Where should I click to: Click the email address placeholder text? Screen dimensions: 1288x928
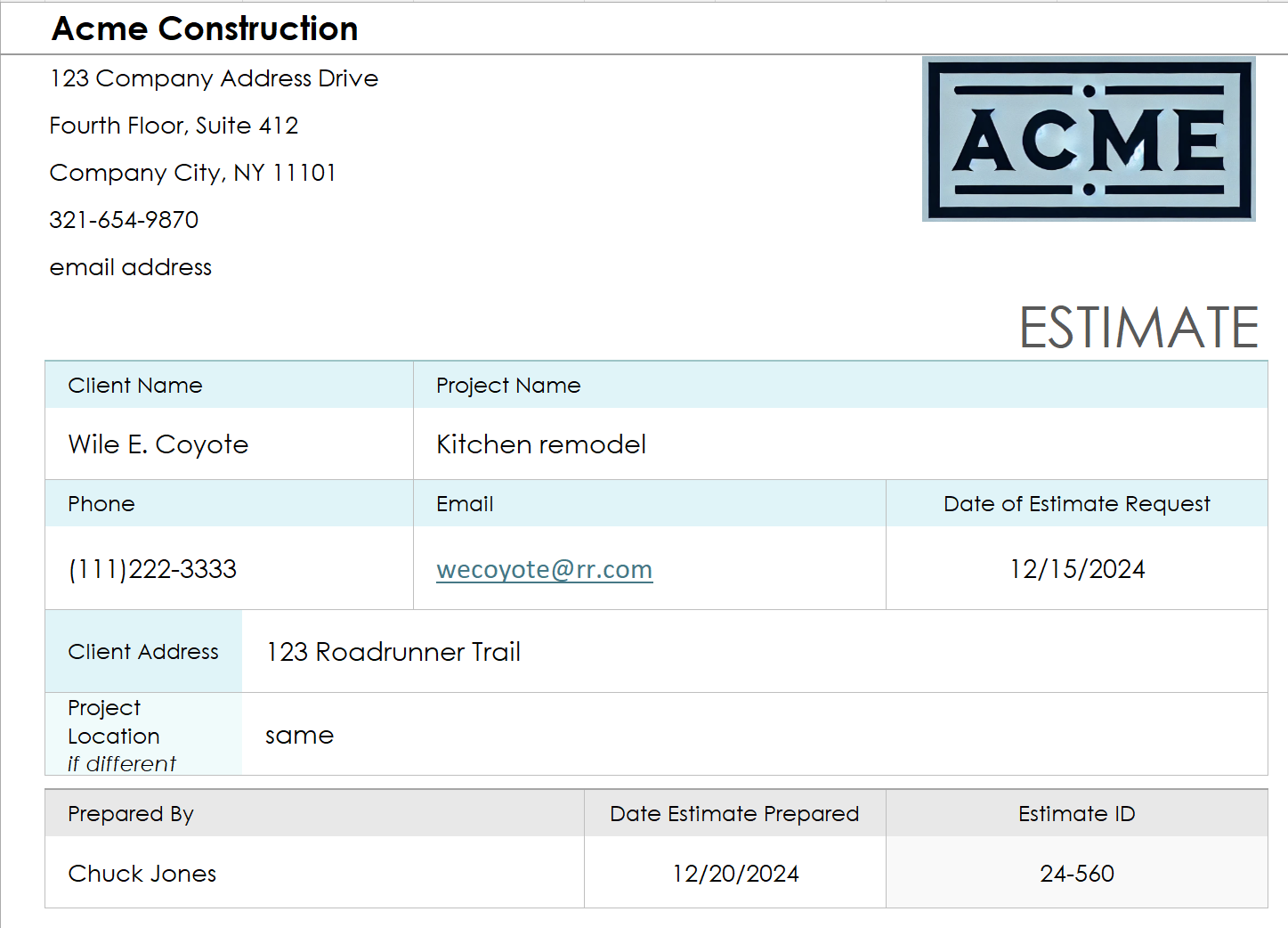pyautogui.click(x=131, y=267)
